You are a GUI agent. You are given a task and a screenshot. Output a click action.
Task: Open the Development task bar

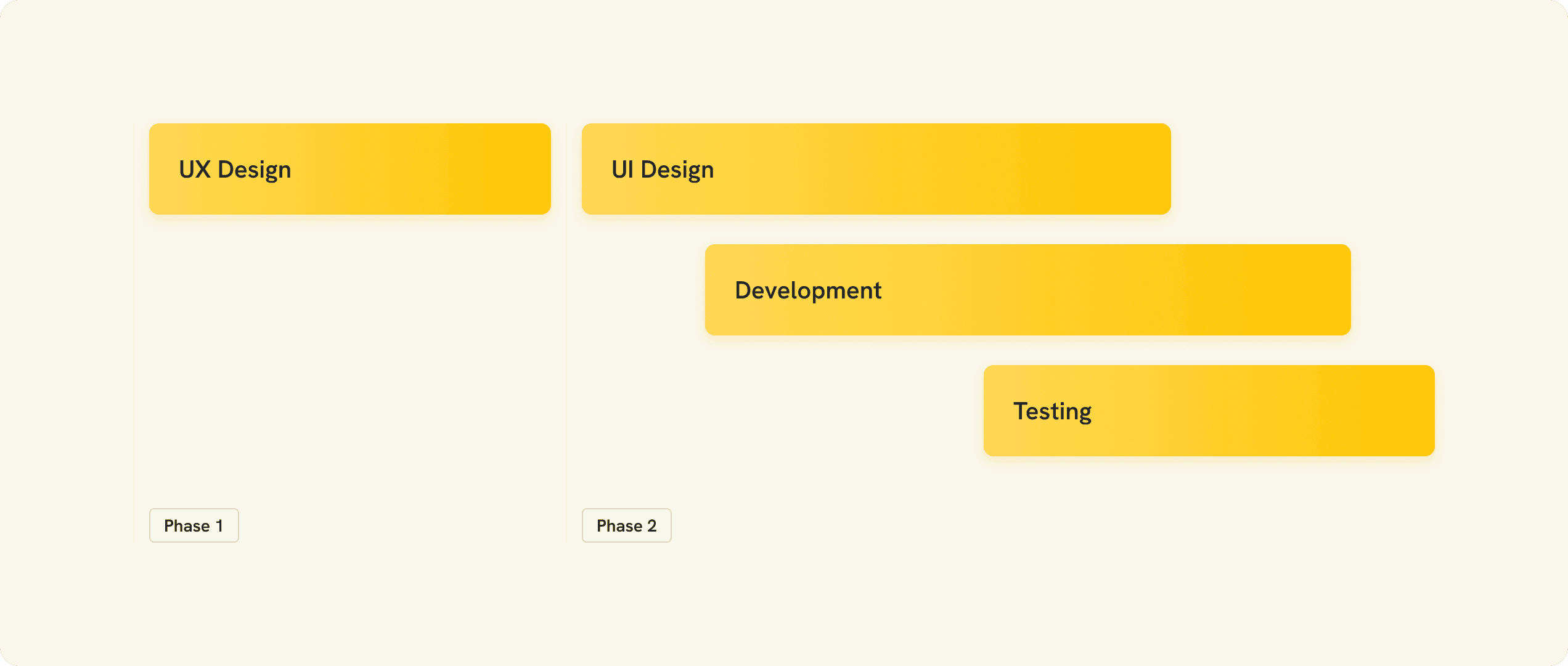click(1027, 290)
